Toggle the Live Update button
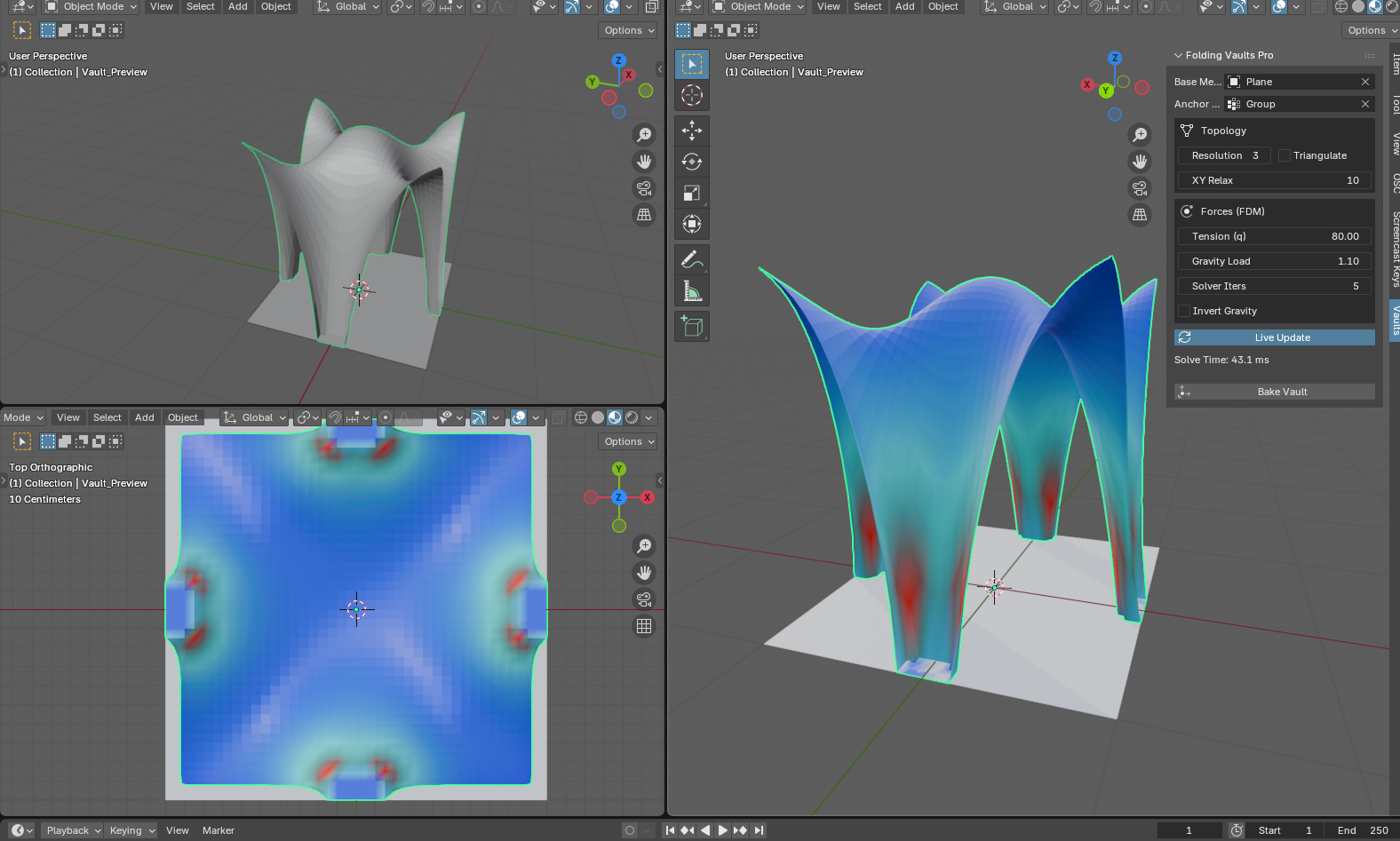 1275,337
